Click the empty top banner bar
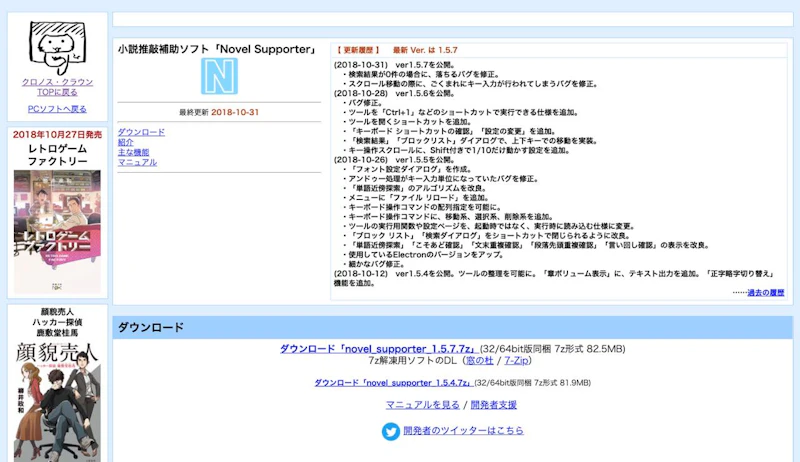The width and height of the screenshot is (800, 462). point(453,19)
